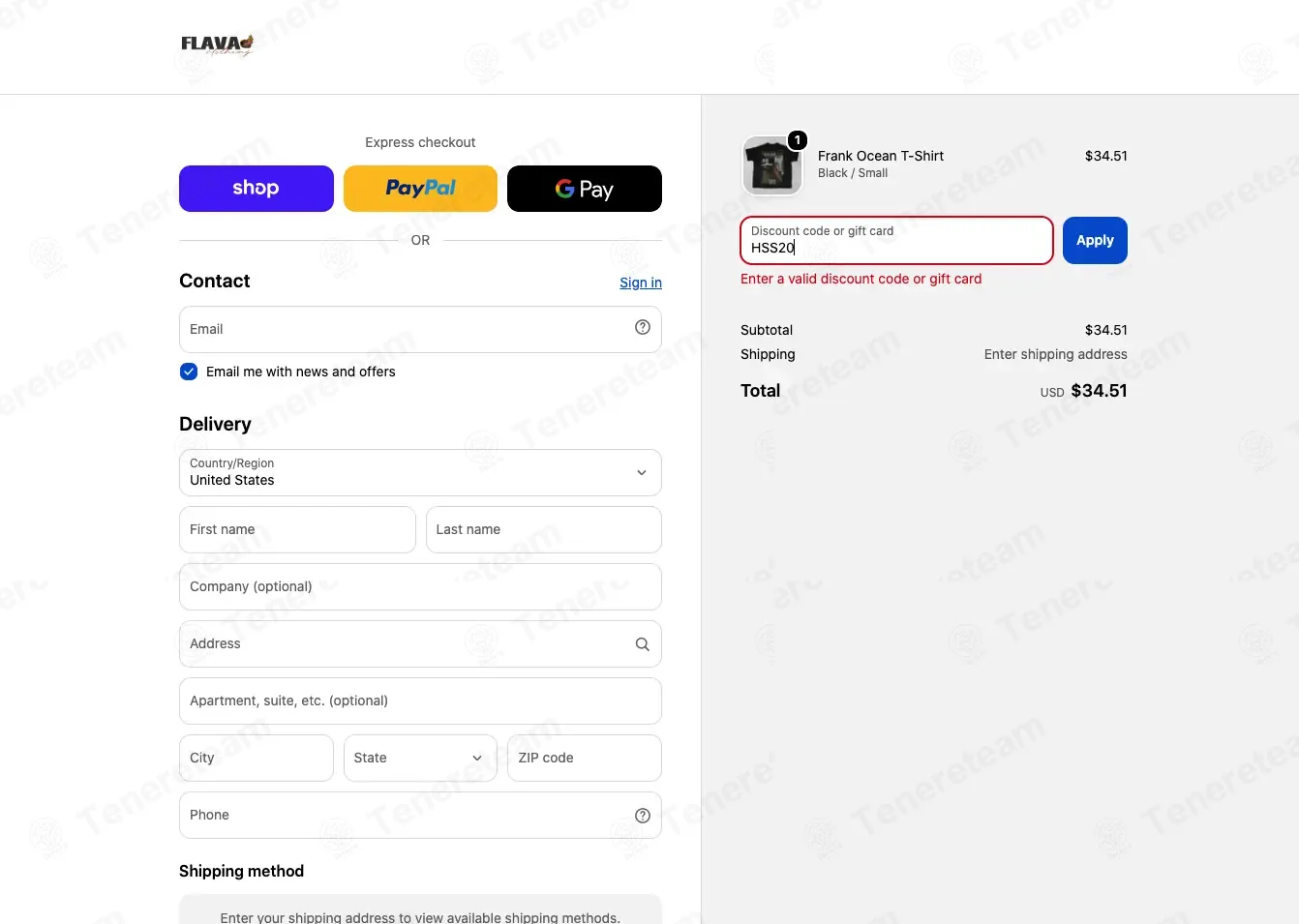Screen dimensions: 1299x924
Task: Expand the State dropdown
Action: click(x=420, y=758)
